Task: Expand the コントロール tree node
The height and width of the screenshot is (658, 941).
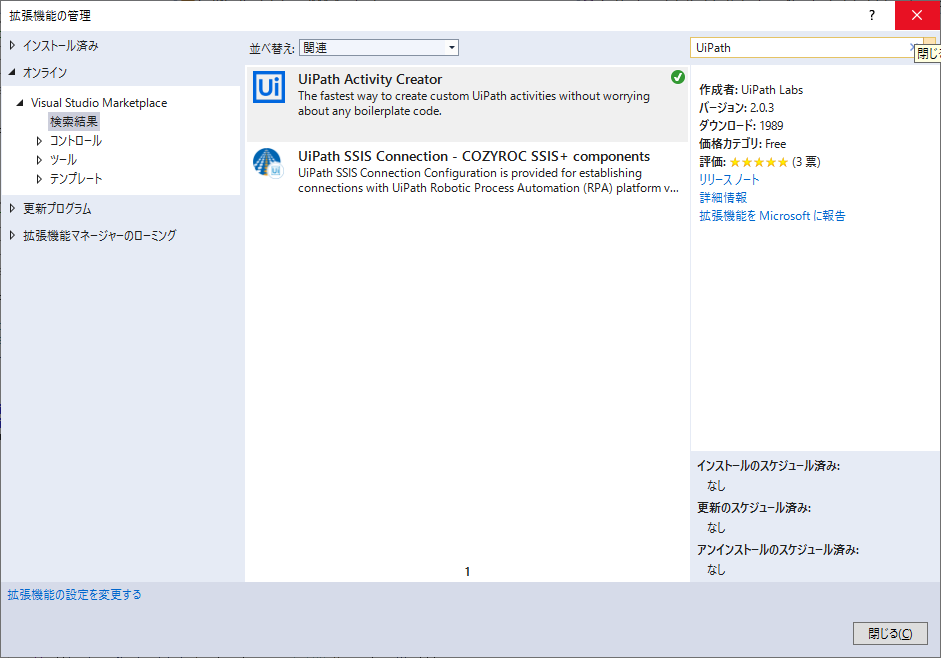Action: (39, 141)
